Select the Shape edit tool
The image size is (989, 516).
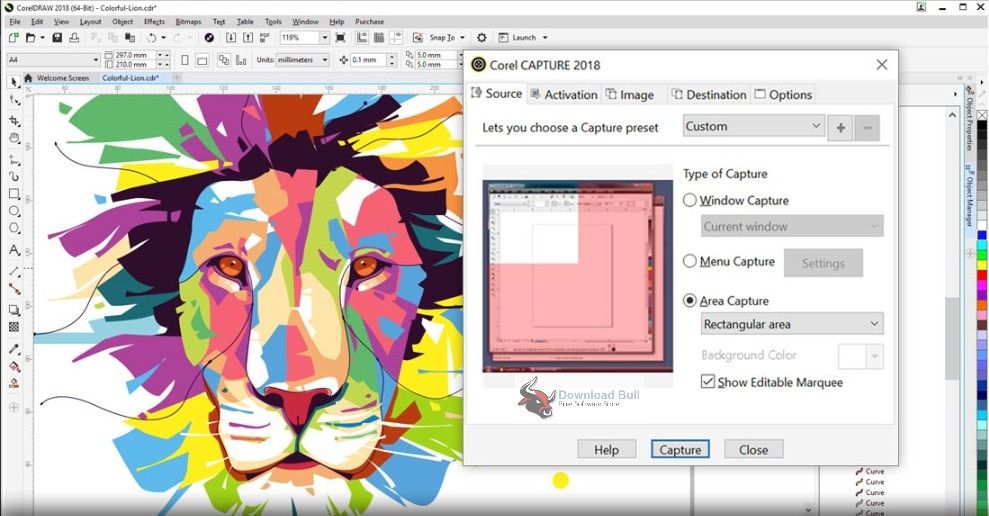pos(14,100)
